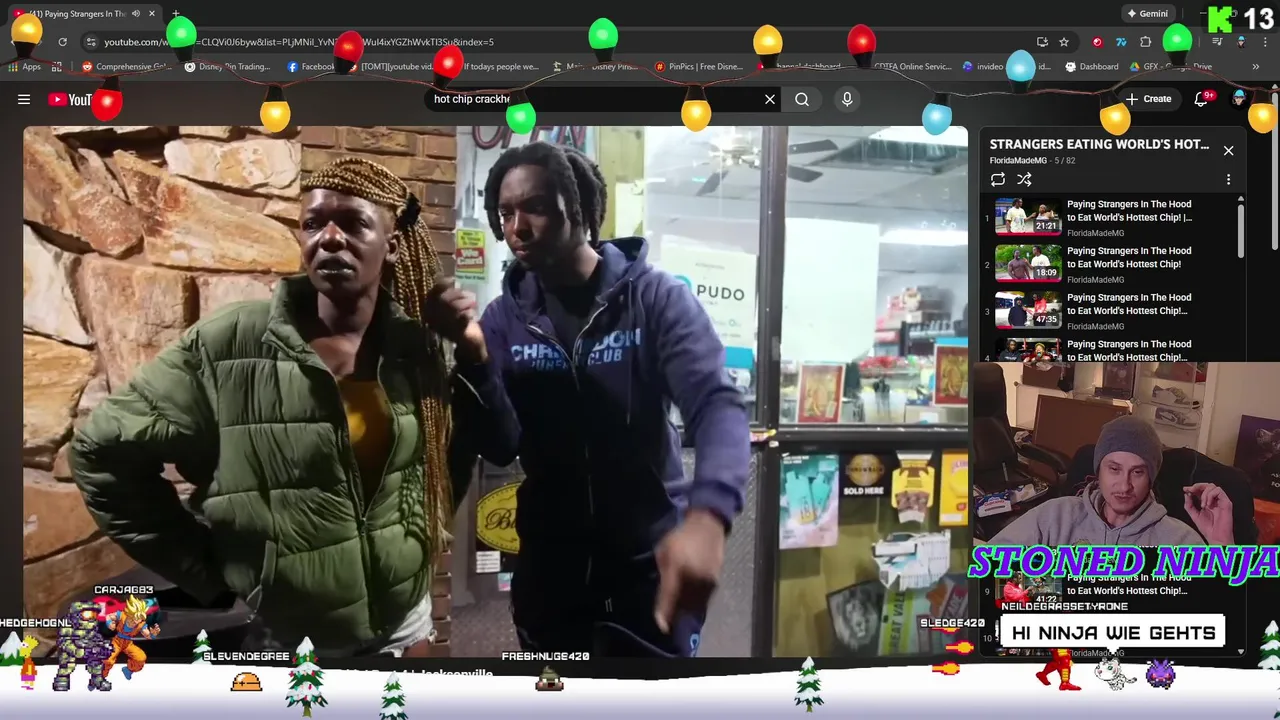Open YouTube notifications bell
This screenshot has width=1280, height=720.
[1201, 99]
